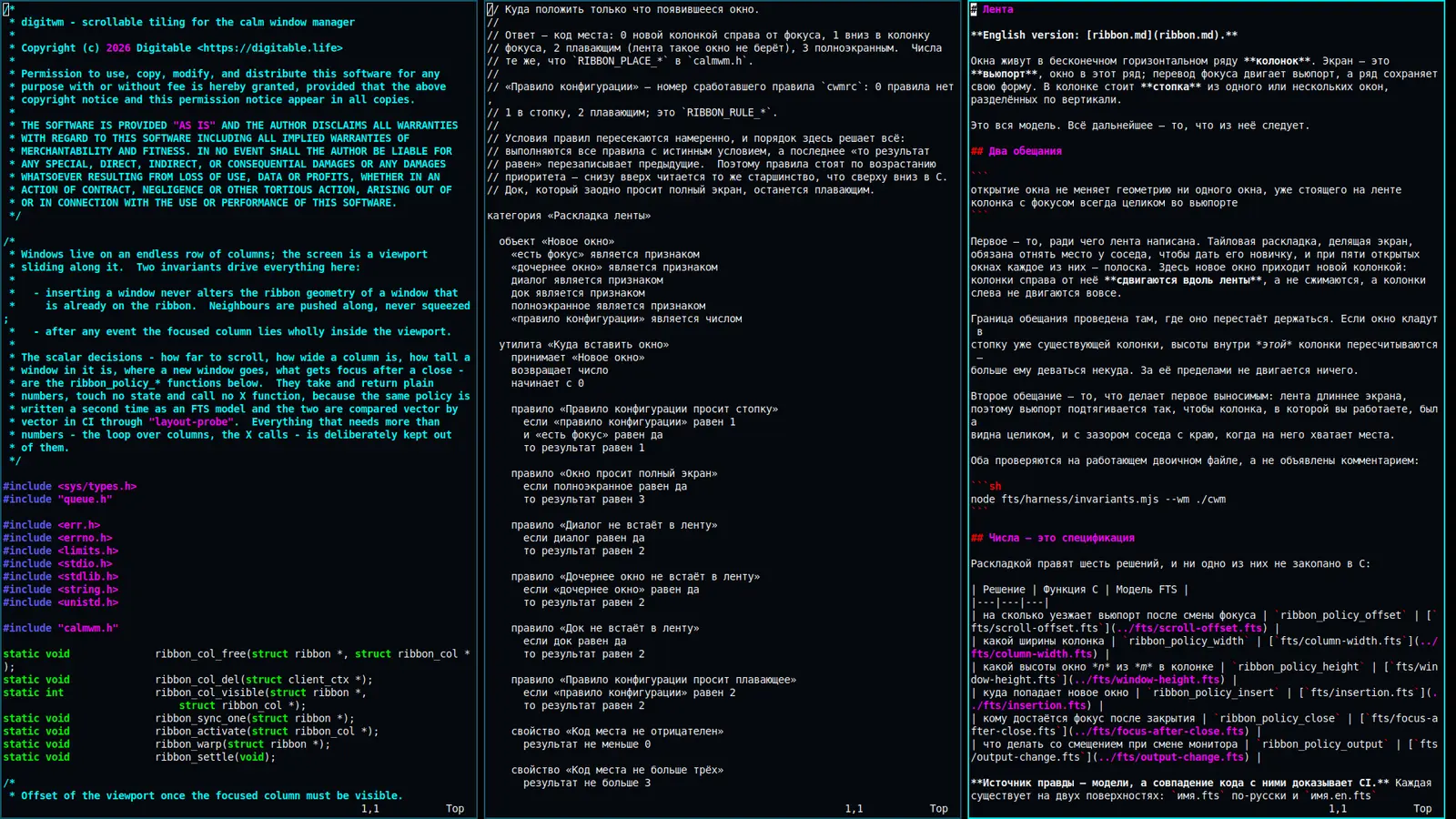Click the '(../fts/window-height.fts)' link path
The height and width of the screenshot is (819, 1456).
tap(1148, 680)
